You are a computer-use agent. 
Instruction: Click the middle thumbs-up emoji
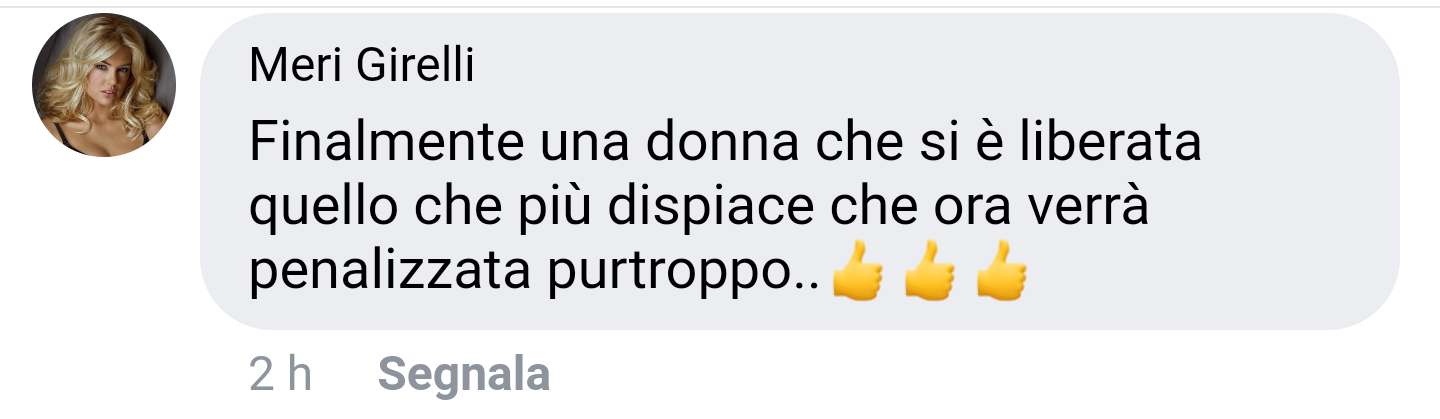tap(930, 272)
